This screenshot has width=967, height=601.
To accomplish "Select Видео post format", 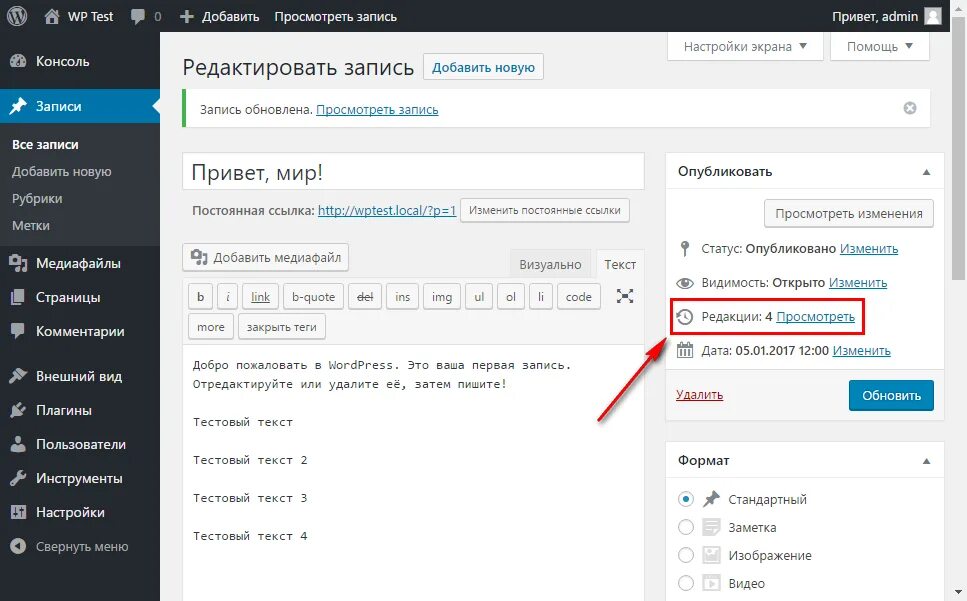I will 686,583.
